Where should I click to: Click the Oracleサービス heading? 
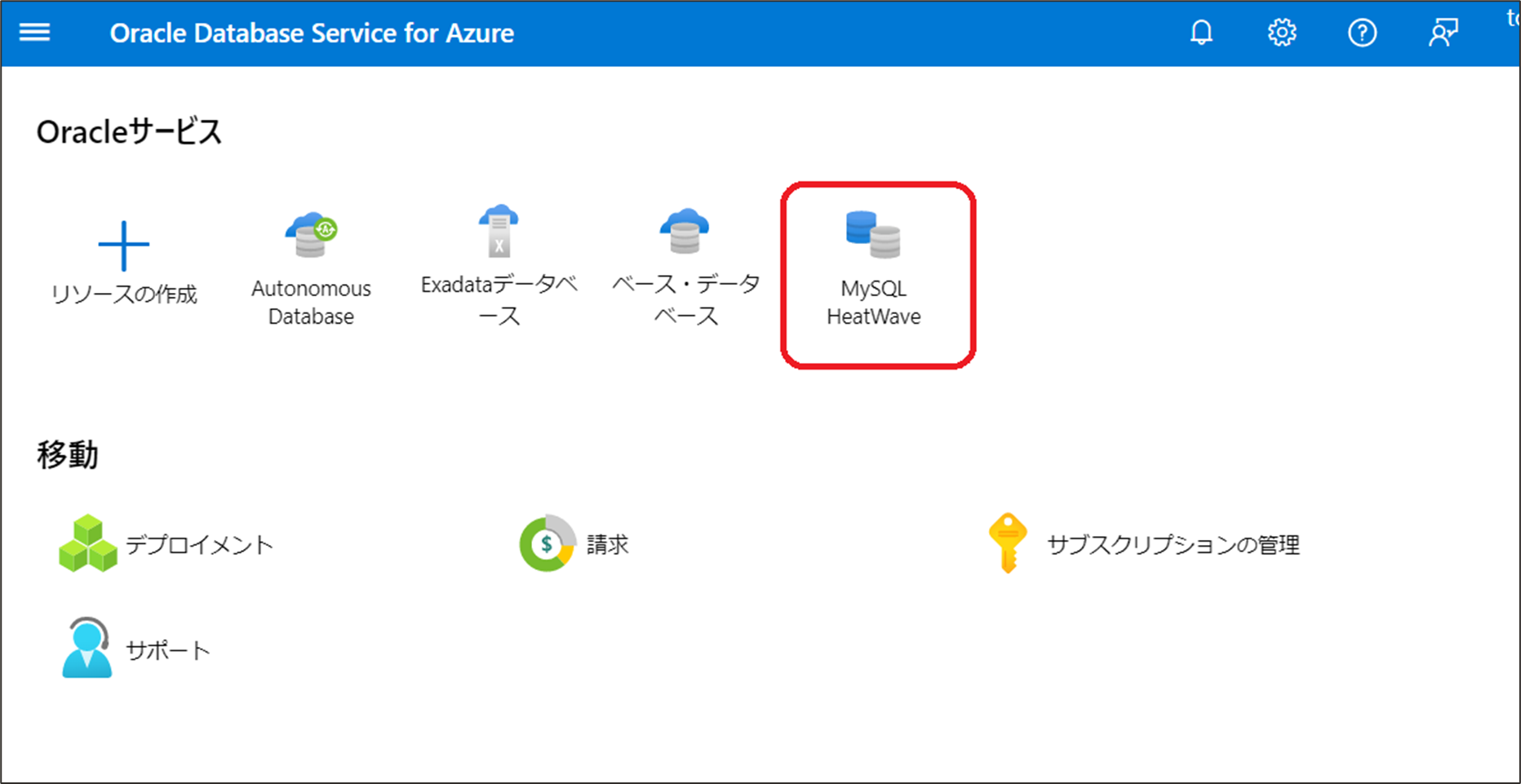point(129,131)
